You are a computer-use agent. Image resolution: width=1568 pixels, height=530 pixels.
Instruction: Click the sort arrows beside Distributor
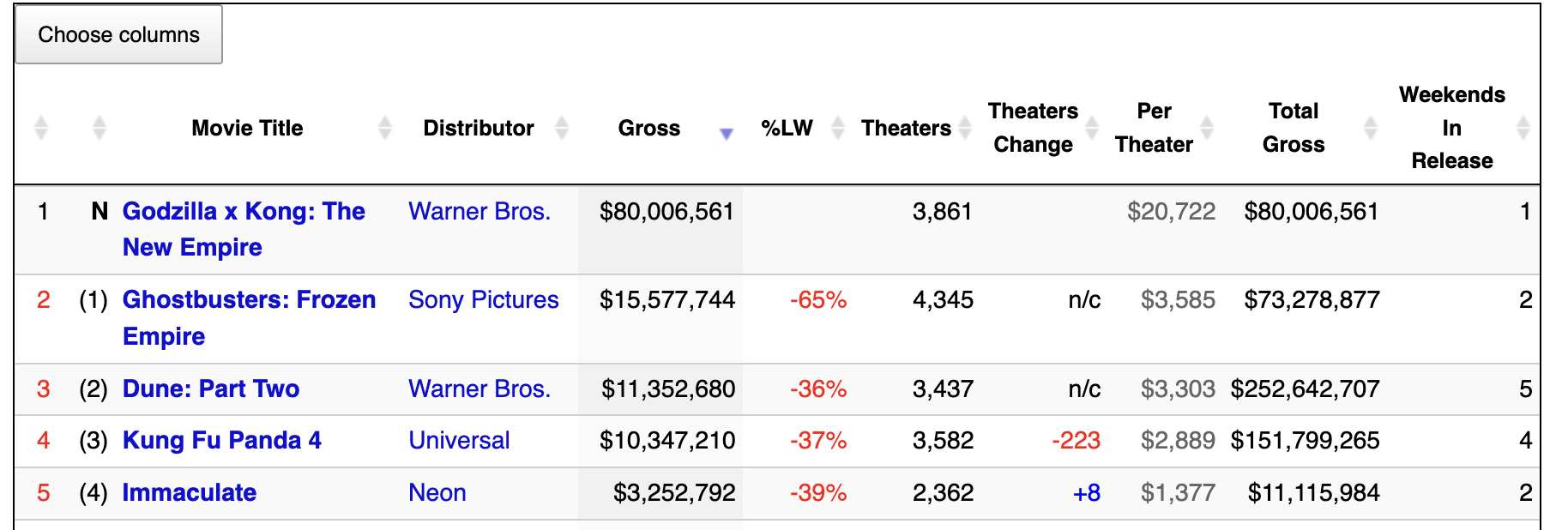click(x=562, y=128)
